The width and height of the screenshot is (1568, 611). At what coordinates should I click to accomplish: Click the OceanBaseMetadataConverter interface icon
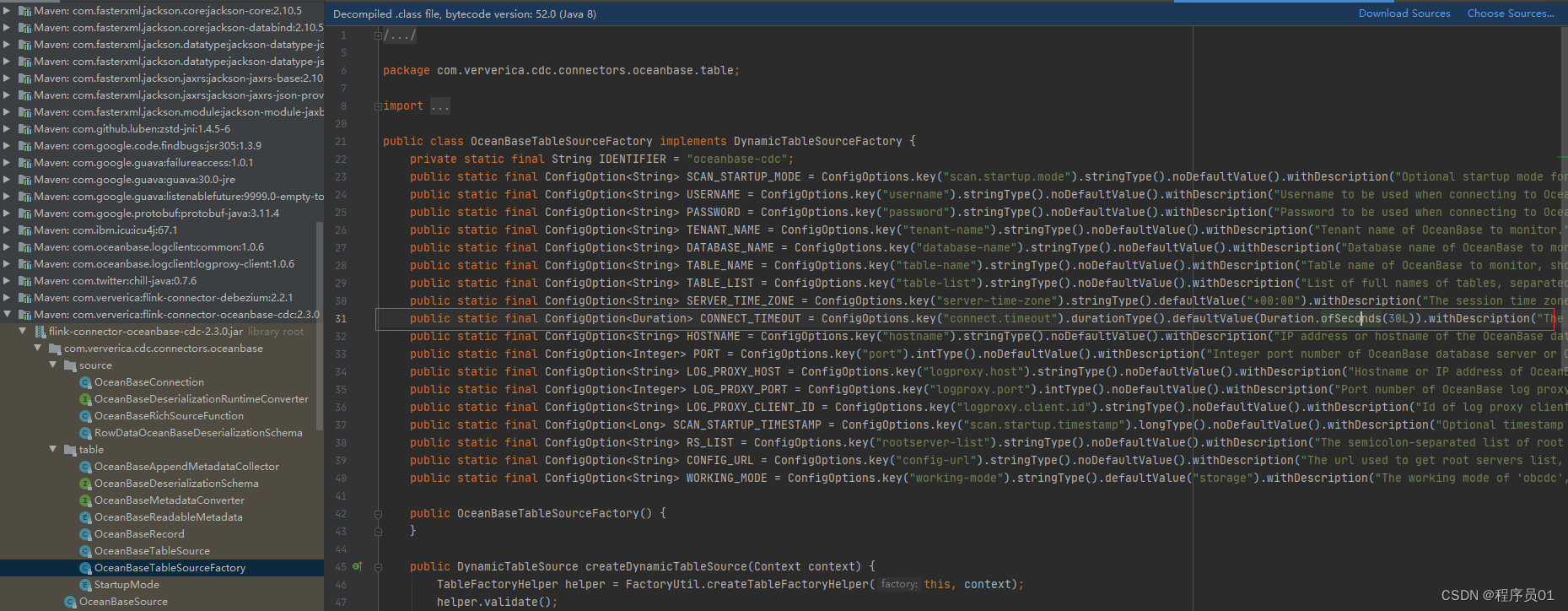(85, 500)
